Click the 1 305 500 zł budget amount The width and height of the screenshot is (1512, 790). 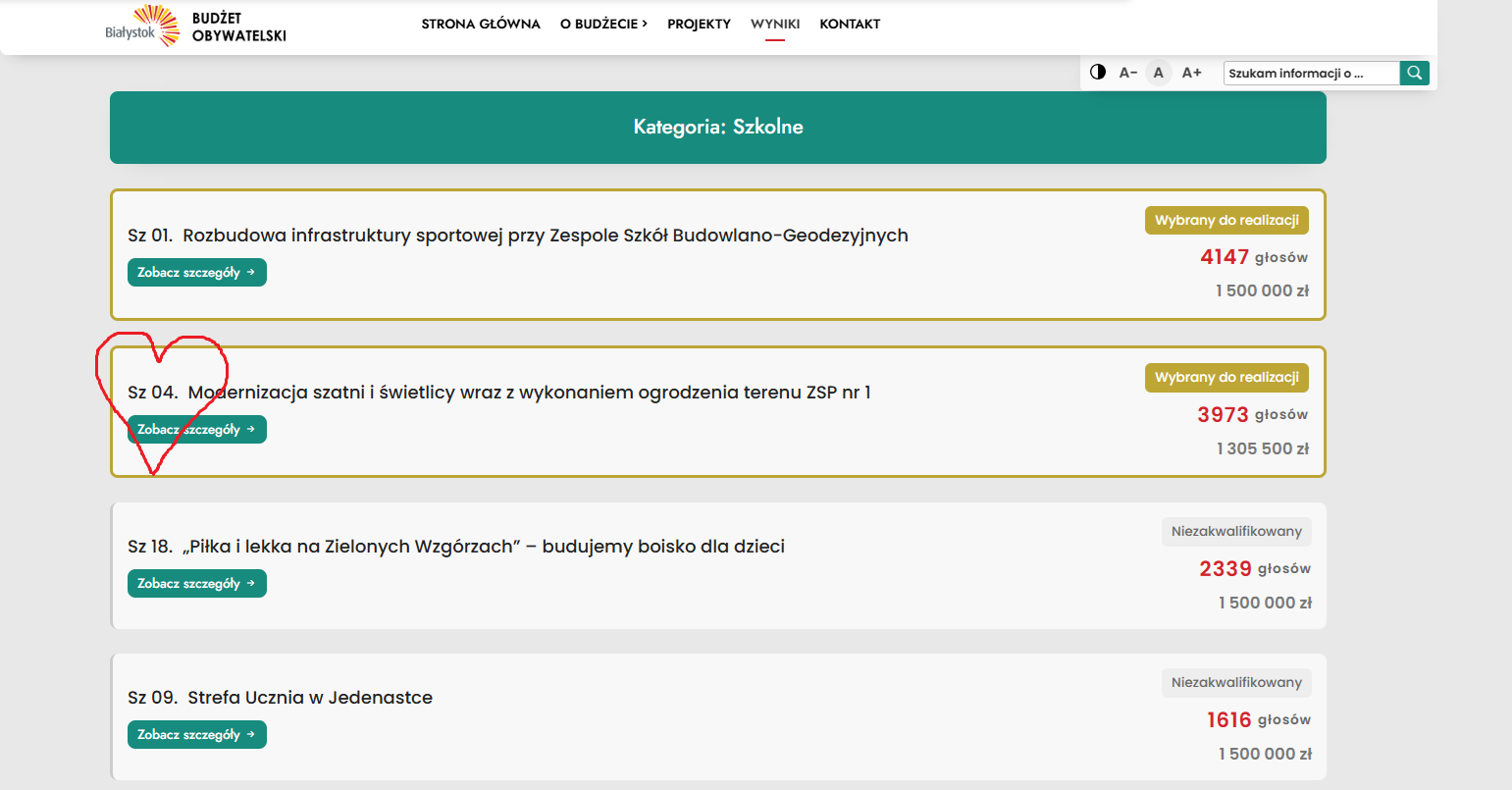click(x=1263, y=448)
